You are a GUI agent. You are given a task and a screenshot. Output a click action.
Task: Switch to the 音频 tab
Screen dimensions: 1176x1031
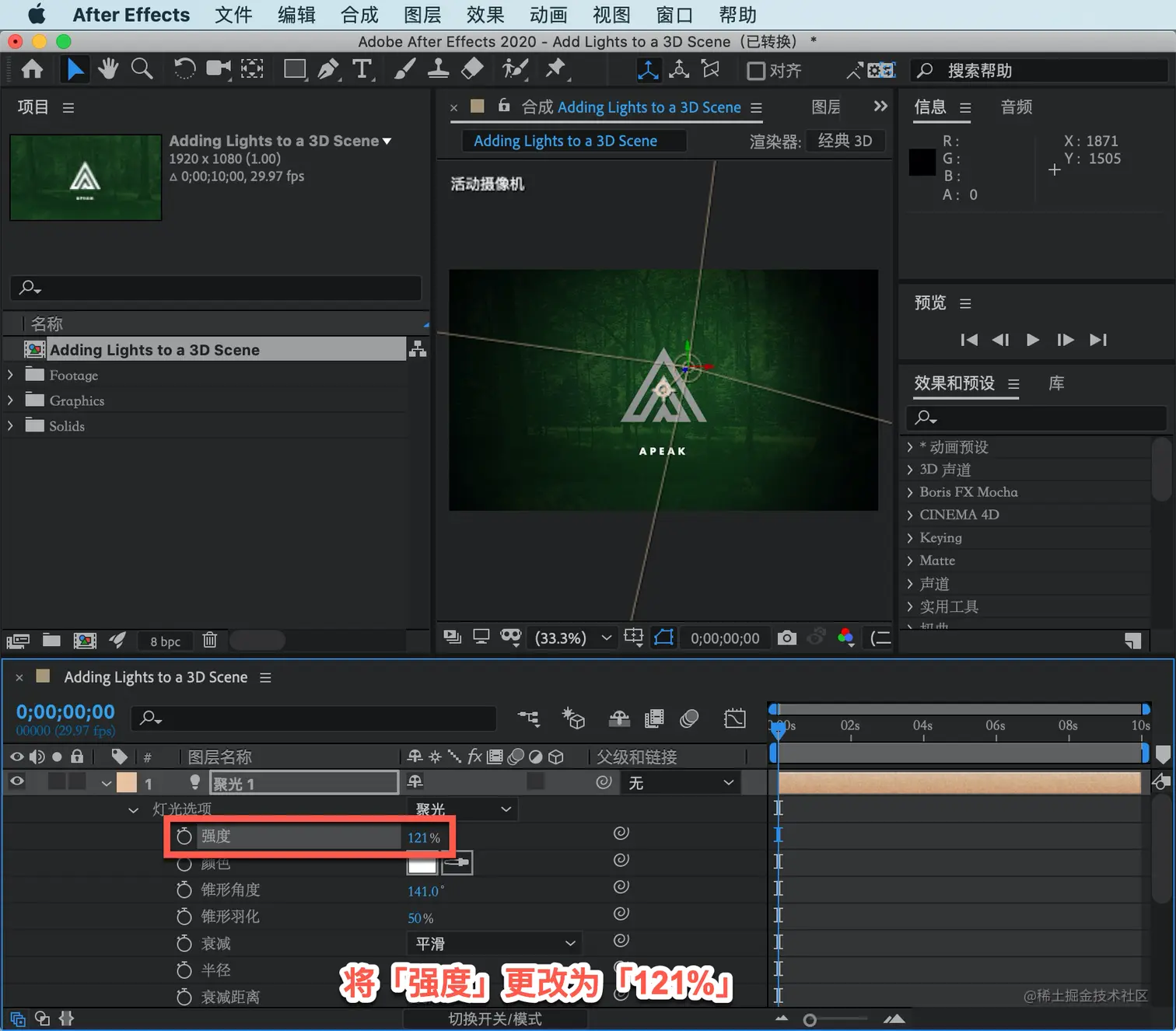pyautogui.click(x=1016, y=107)
